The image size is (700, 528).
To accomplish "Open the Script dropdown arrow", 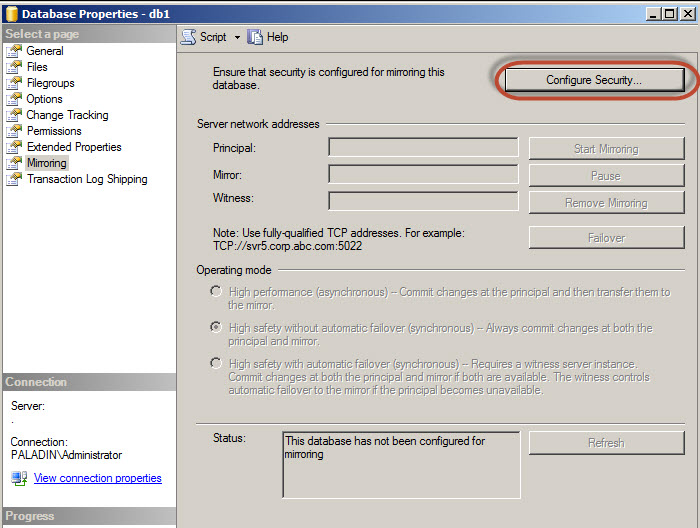I will point(237,37).
